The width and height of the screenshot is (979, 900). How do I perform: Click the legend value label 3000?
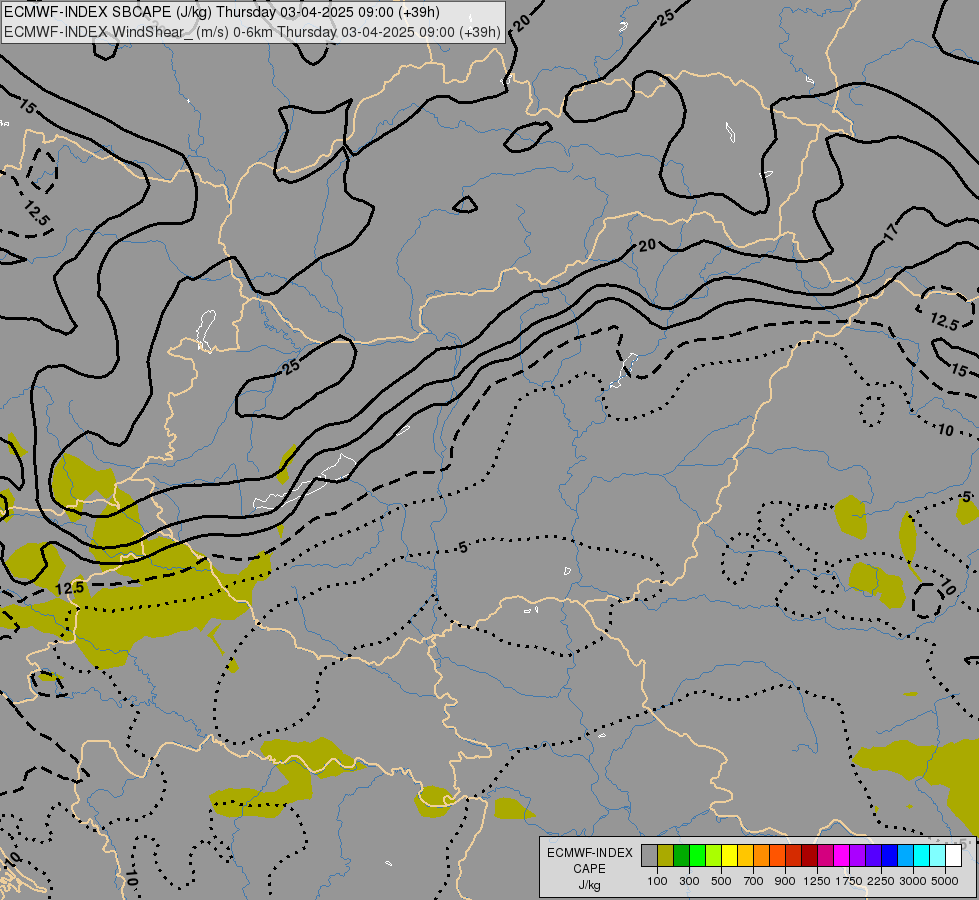pos(913,881)
